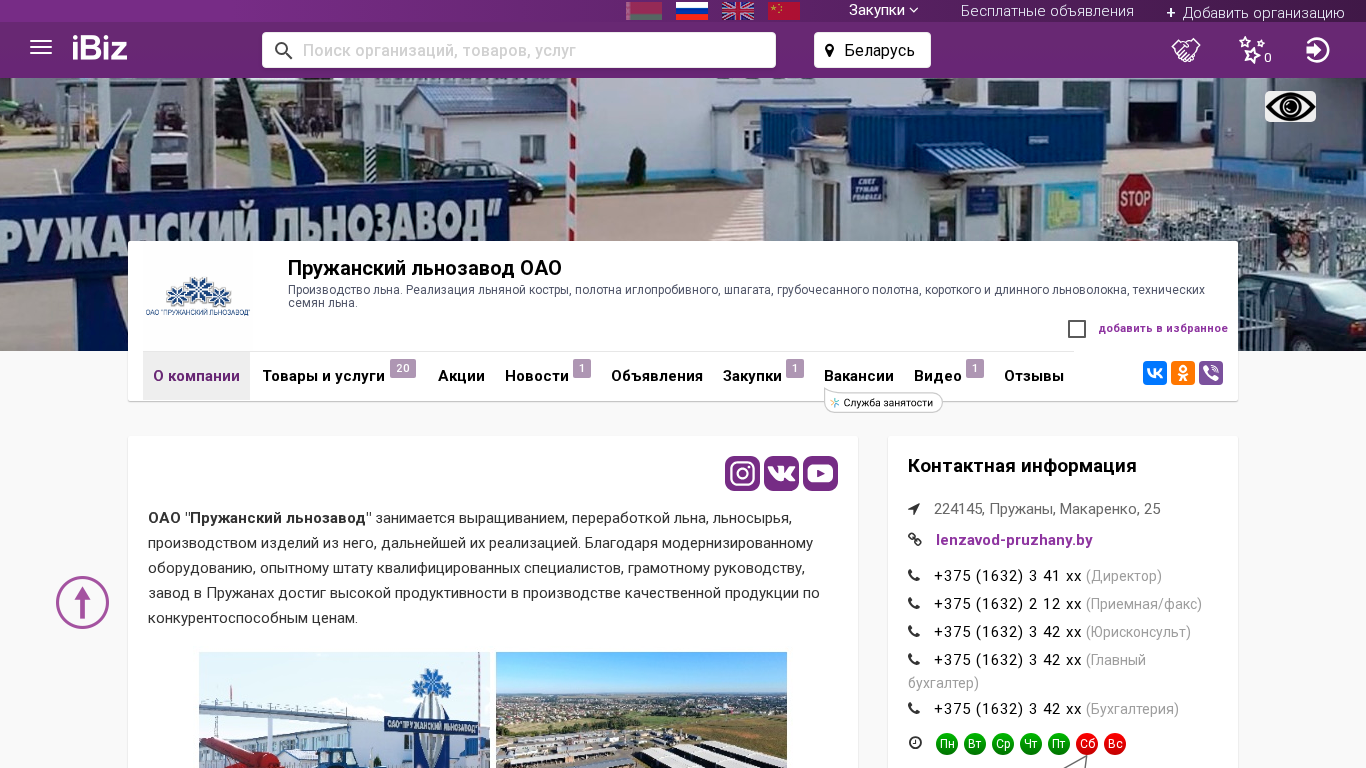The height and width of the screenshot is (768, 1366).
Task: Click the 'добавить в избранное' link
Action: point(1163,328)
